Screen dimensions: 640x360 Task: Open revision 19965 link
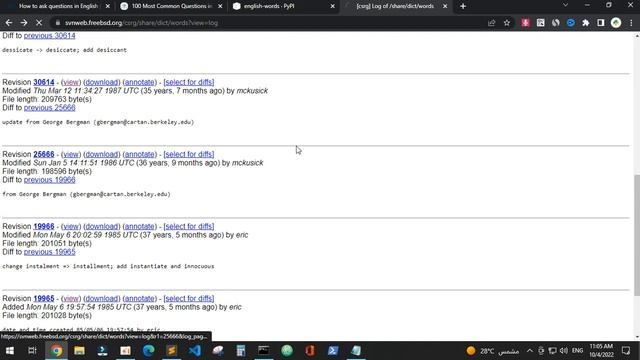click(44, 298)
